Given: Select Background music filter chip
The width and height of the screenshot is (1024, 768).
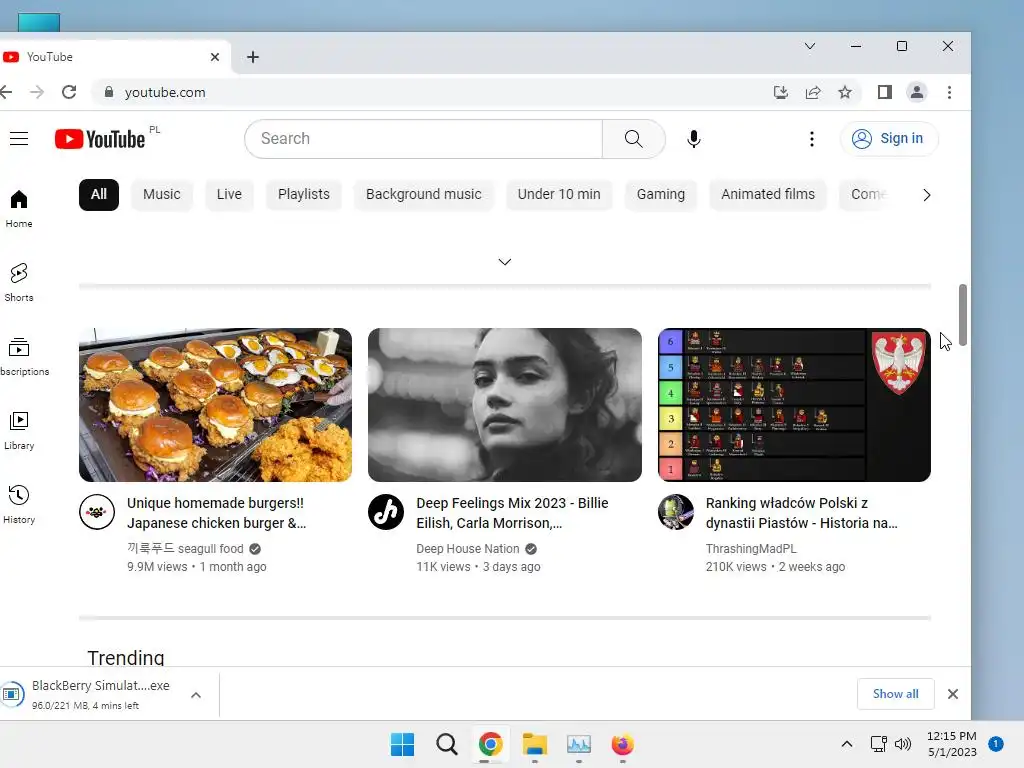Looking at the screenshot, I should pos(424,195).
